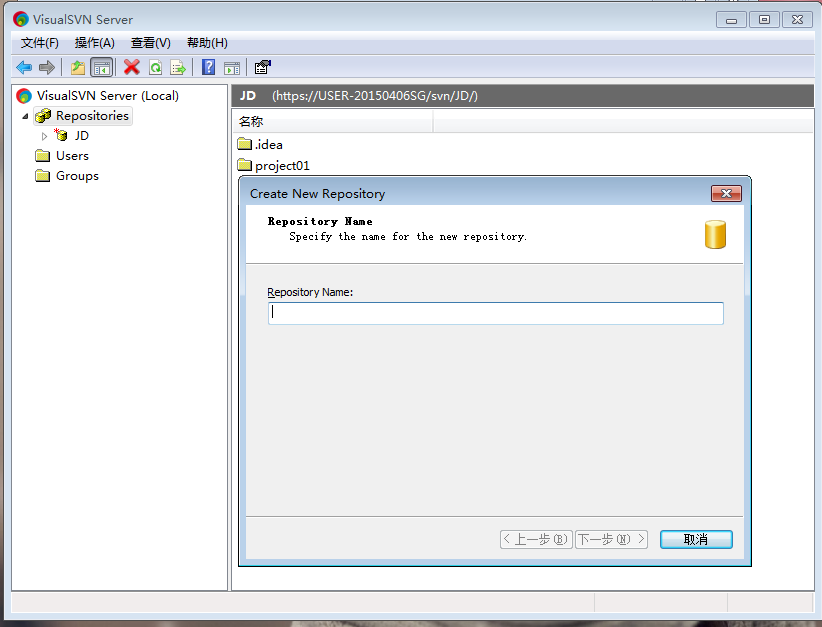
Task: Click the blue Back arrow in toolbar
Action: coord(24,67)
